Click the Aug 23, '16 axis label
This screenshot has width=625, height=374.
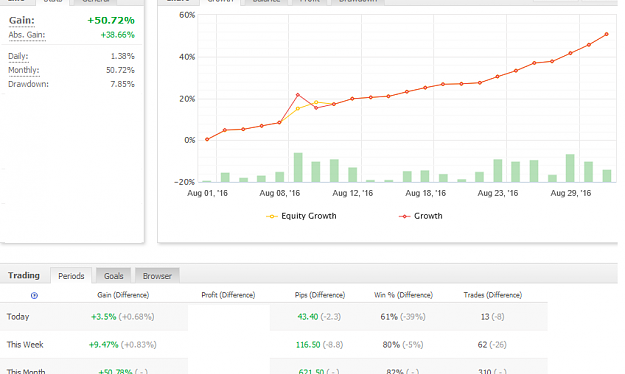tap(498, 193)
